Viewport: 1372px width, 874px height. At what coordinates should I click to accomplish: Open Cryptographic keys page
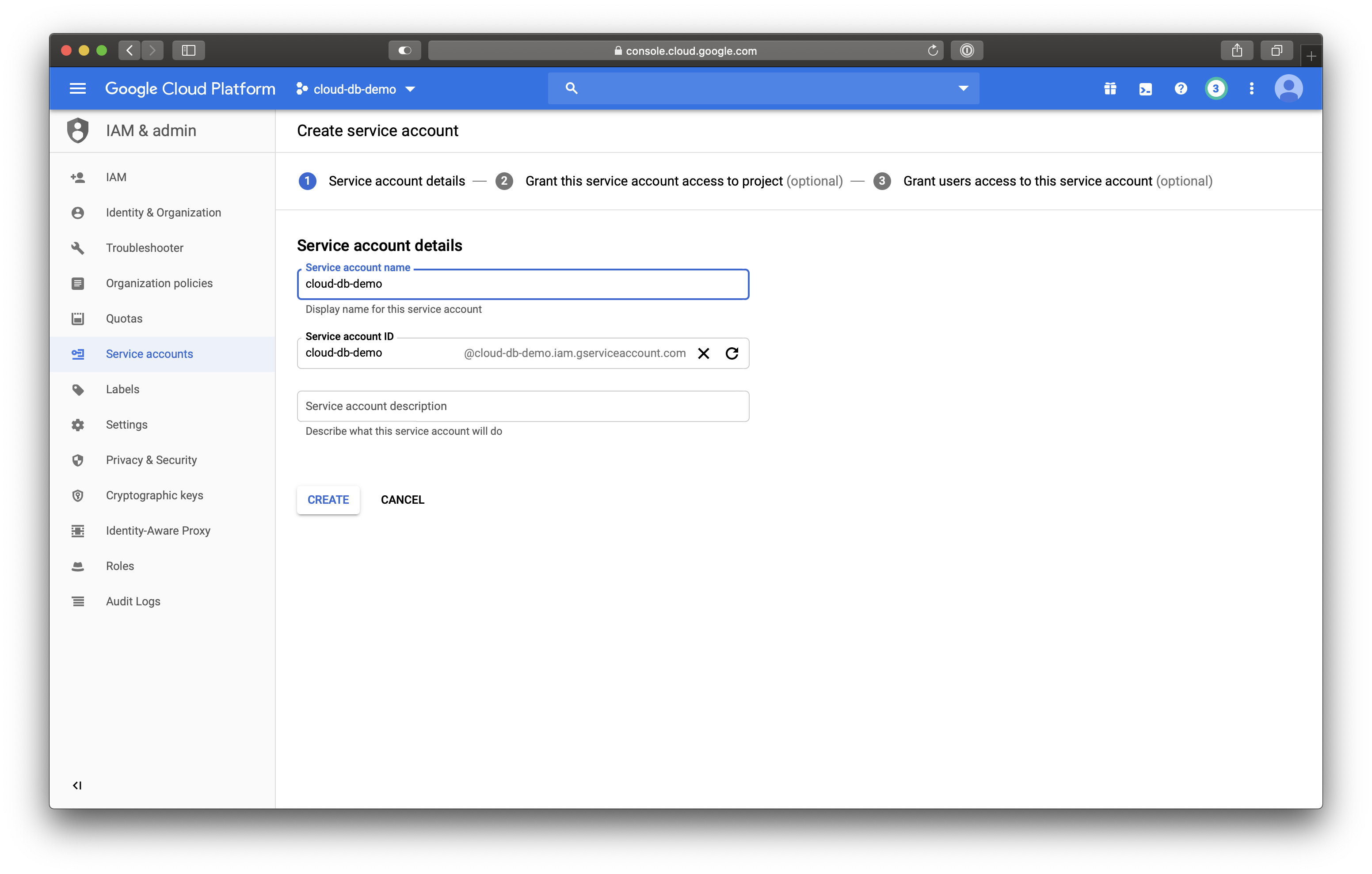(162, 495)
